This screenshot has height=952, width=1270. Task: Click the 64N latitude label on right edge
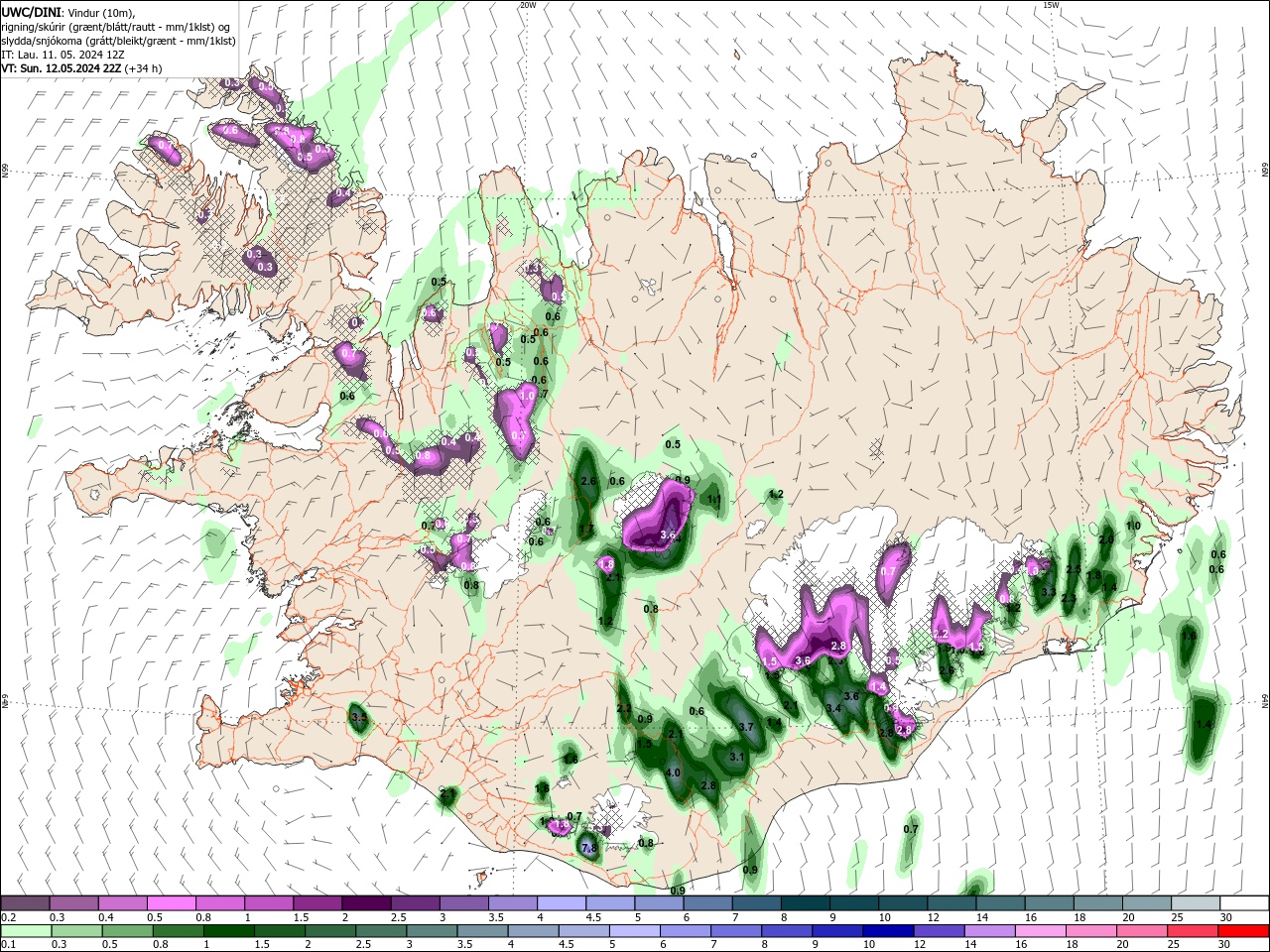coord(1265,701)
